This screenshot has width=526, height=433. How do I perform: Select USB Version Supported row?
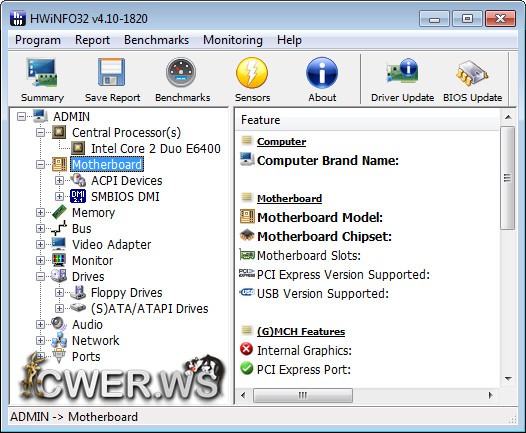323,293
